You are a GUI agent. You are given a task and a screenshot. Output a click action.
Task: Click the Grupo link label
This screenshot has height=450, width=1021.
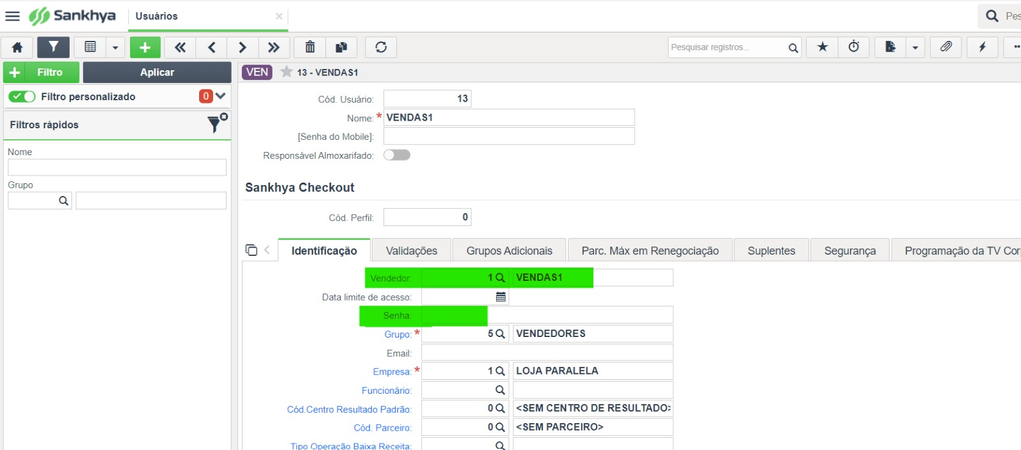click(x=398, y=334)
